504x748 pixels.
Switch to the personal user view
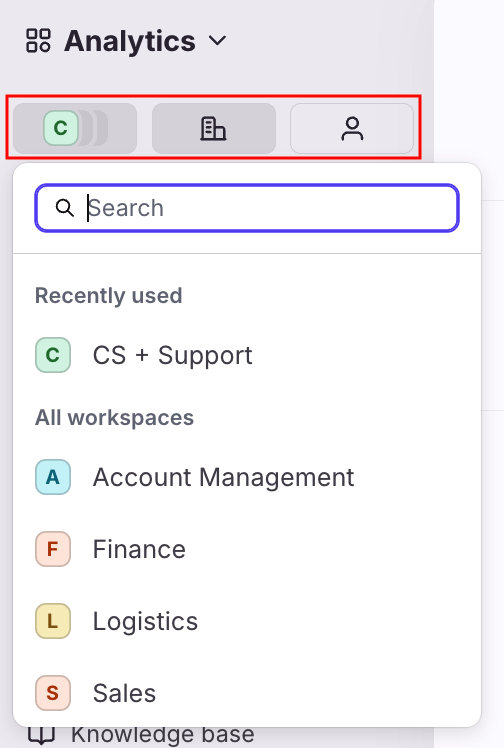click(352, 128)
